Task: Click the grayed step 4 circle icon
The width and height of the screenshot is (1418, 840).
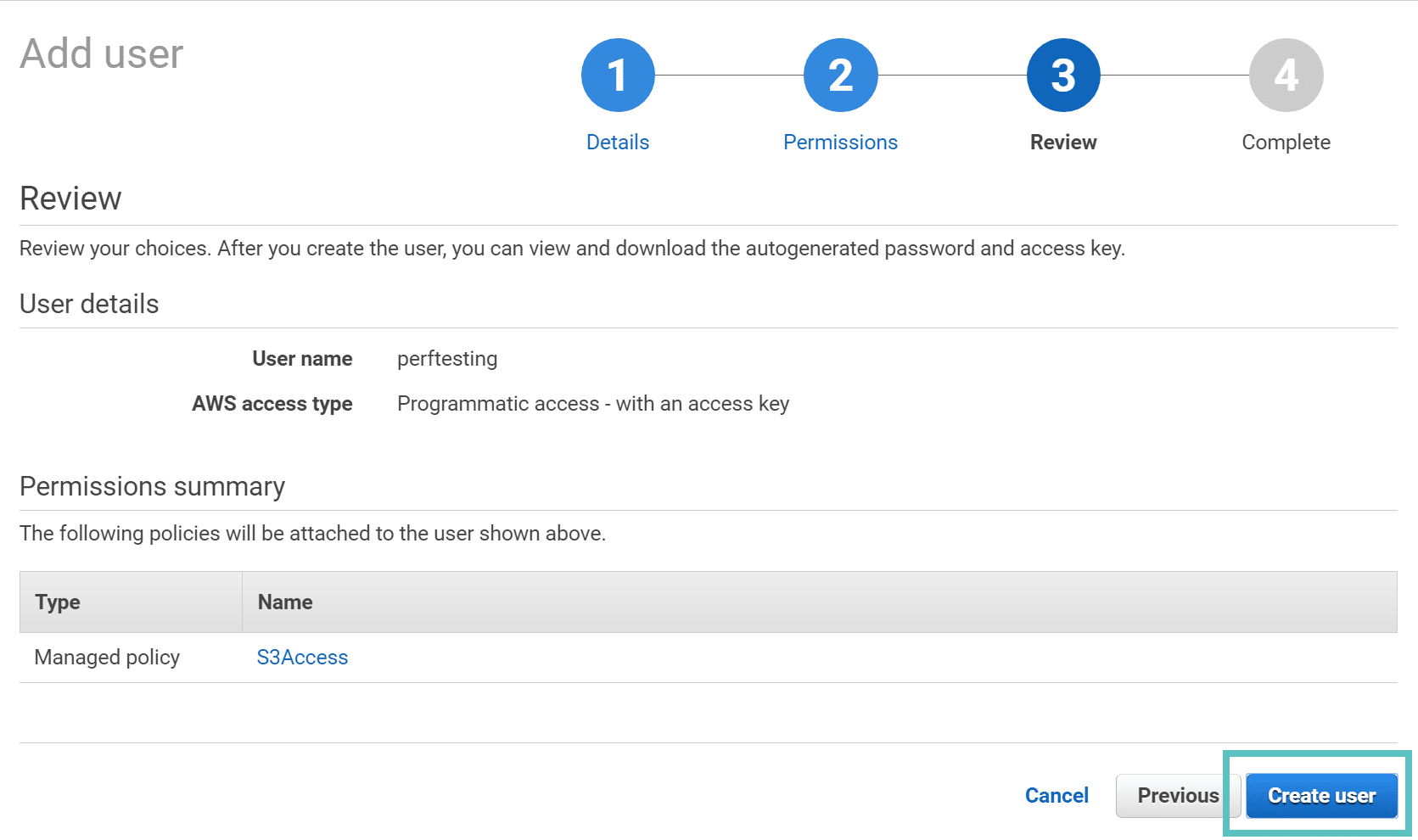Action: point(1286,74)
